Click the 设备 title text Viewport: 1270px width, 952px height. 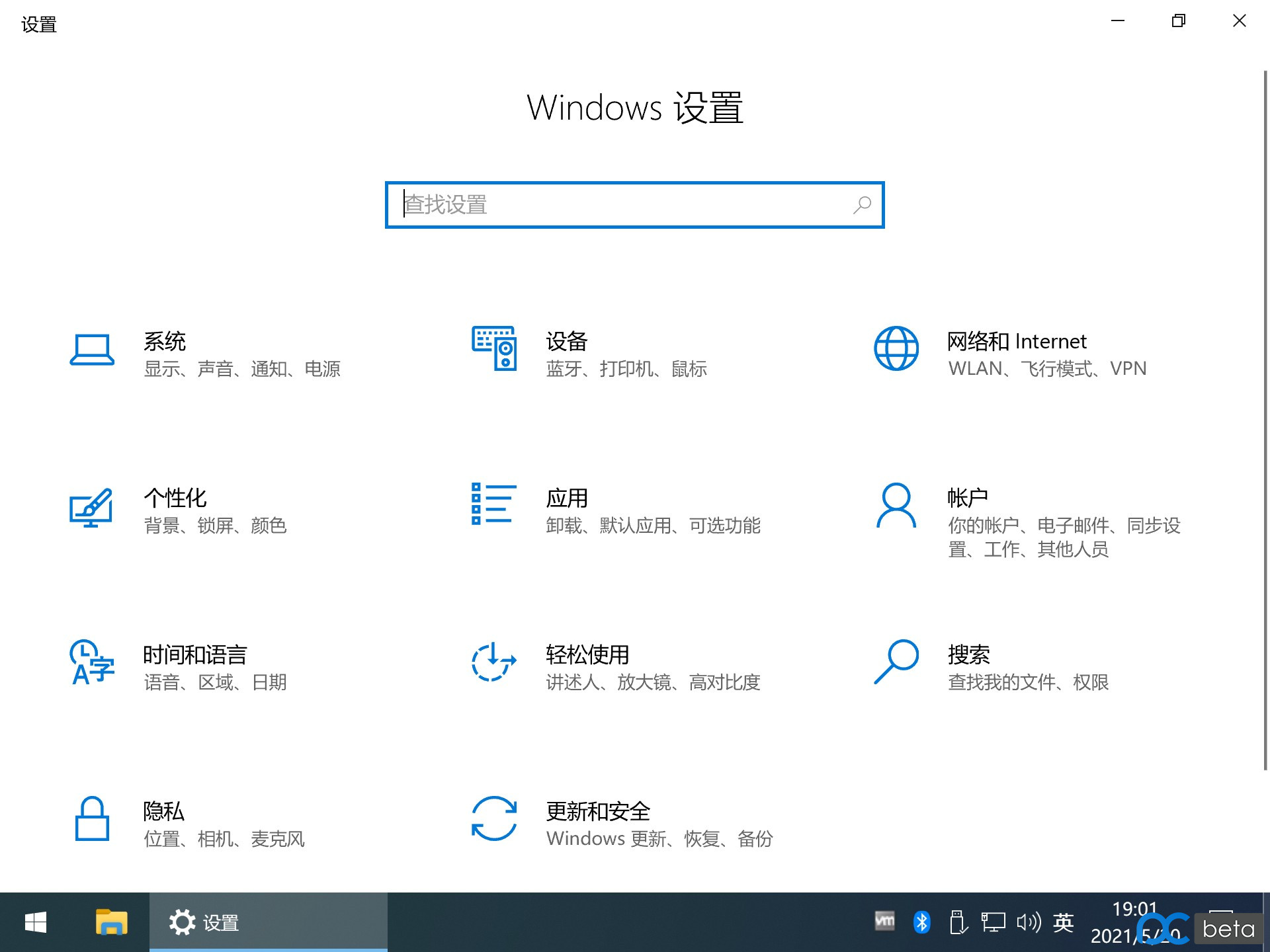click(x=567, y=341)
